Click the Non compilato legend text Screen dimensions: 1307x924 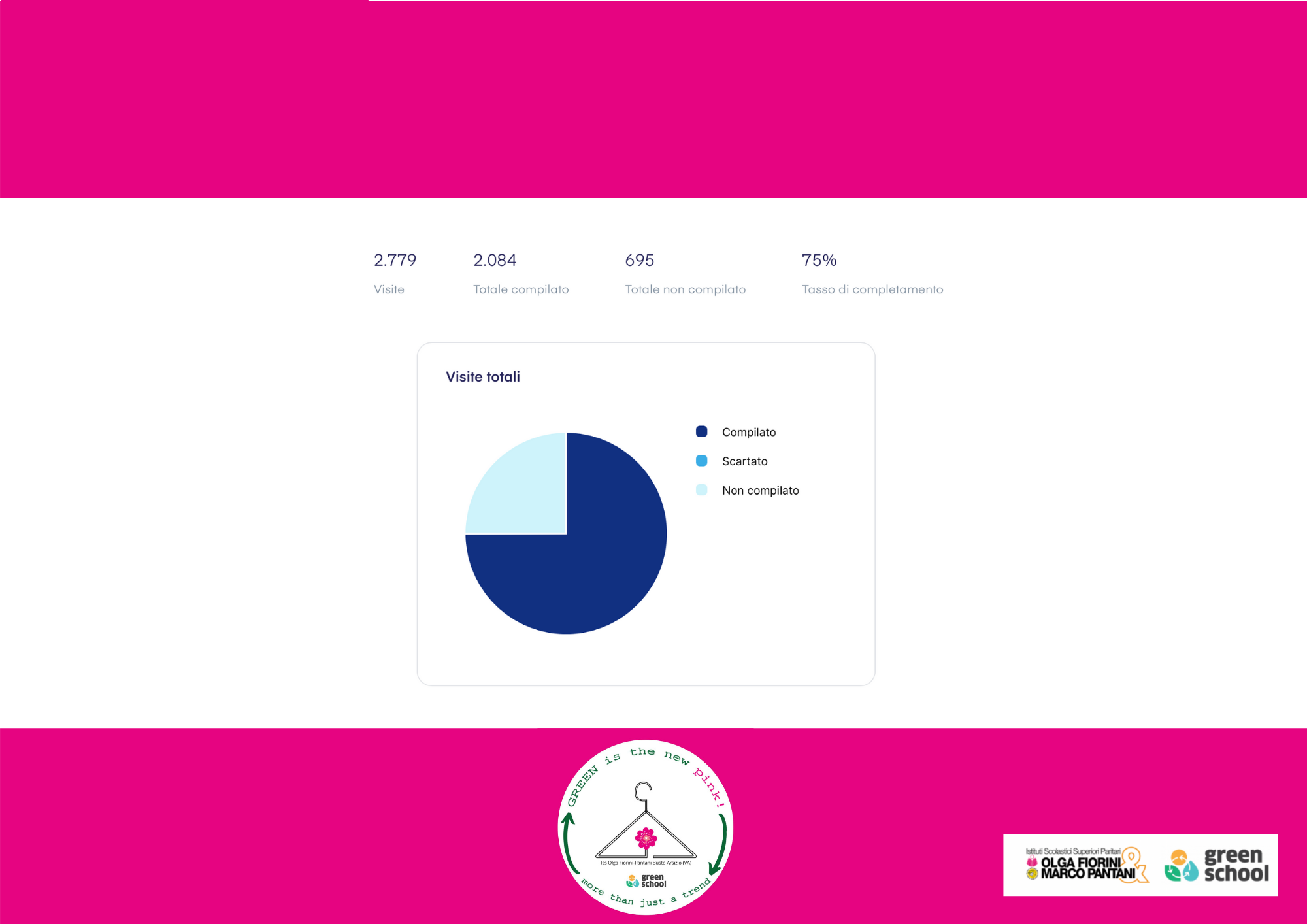tap(760, 491)
